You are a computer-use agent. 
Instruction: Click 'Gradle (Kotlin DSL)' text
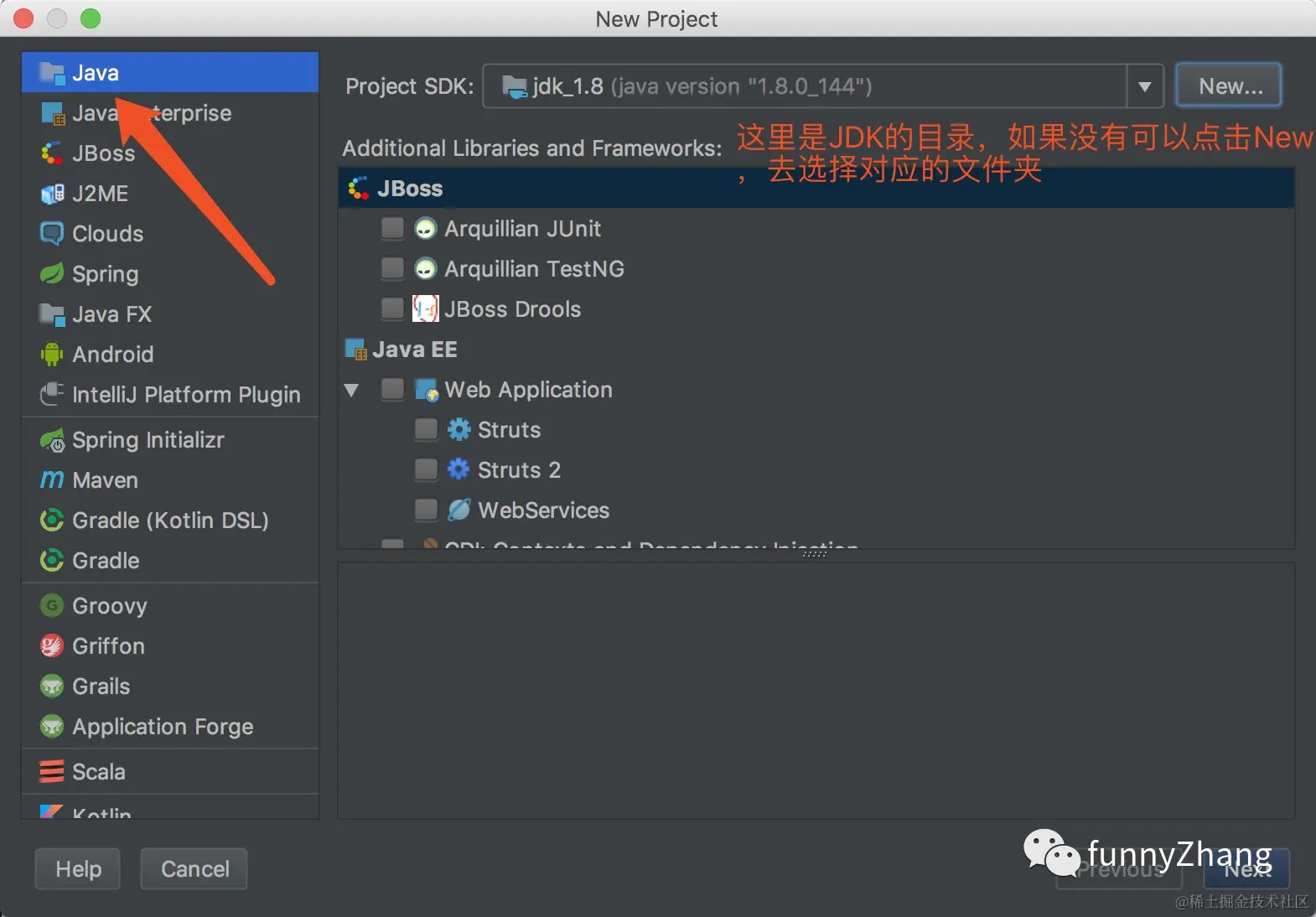point(170,521)
